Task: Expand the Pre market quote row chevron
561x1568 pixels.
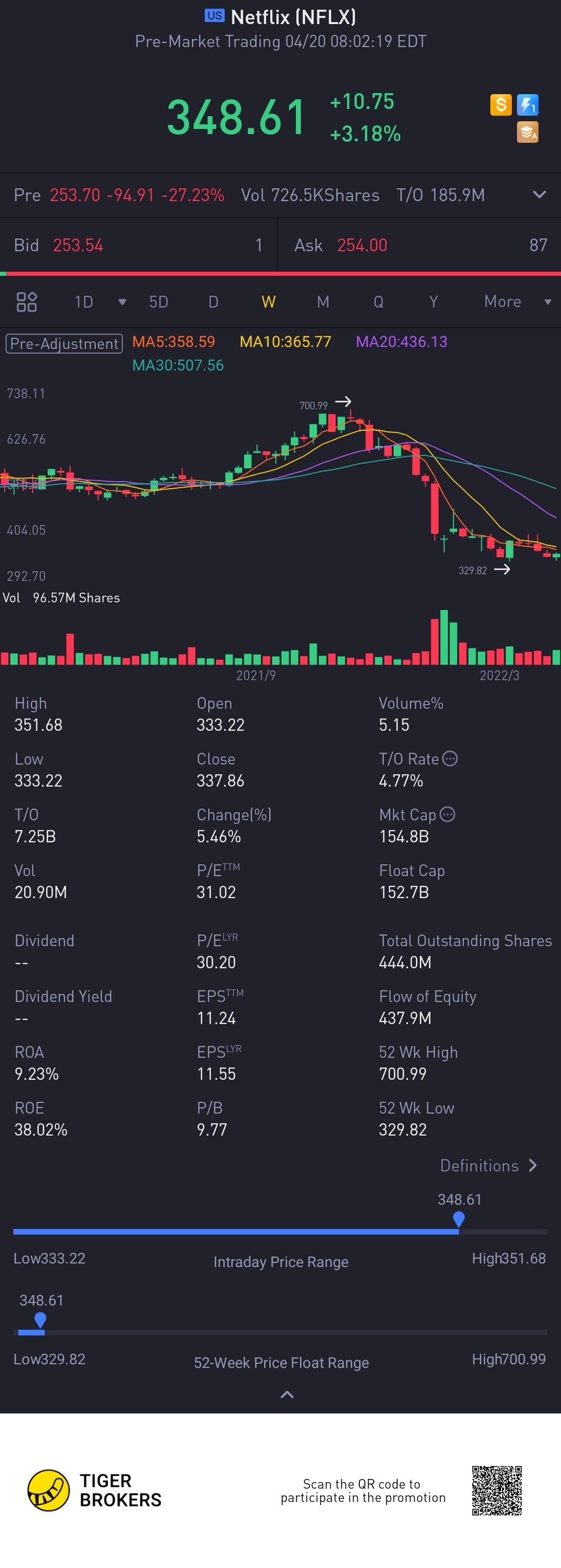Action: click(x=539, y=195)
